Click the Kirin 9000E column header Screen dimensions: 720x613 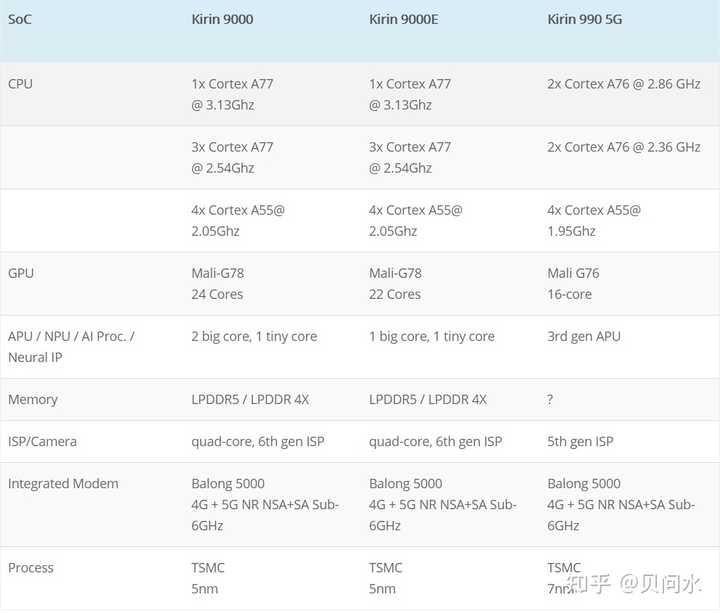tap(405, 18)
